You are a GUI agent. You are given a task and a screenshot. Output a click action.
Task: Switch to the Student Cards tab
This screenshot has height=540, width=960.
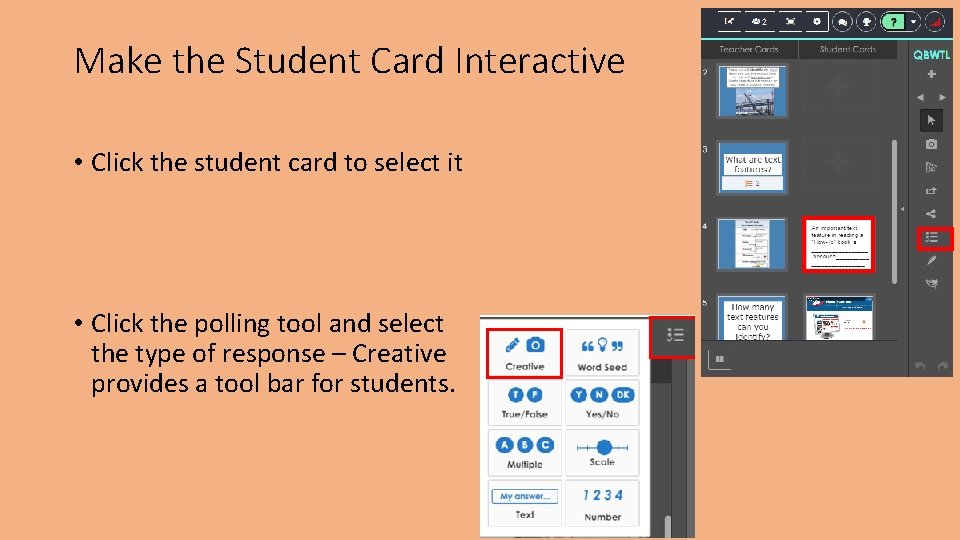pos(848,49)
